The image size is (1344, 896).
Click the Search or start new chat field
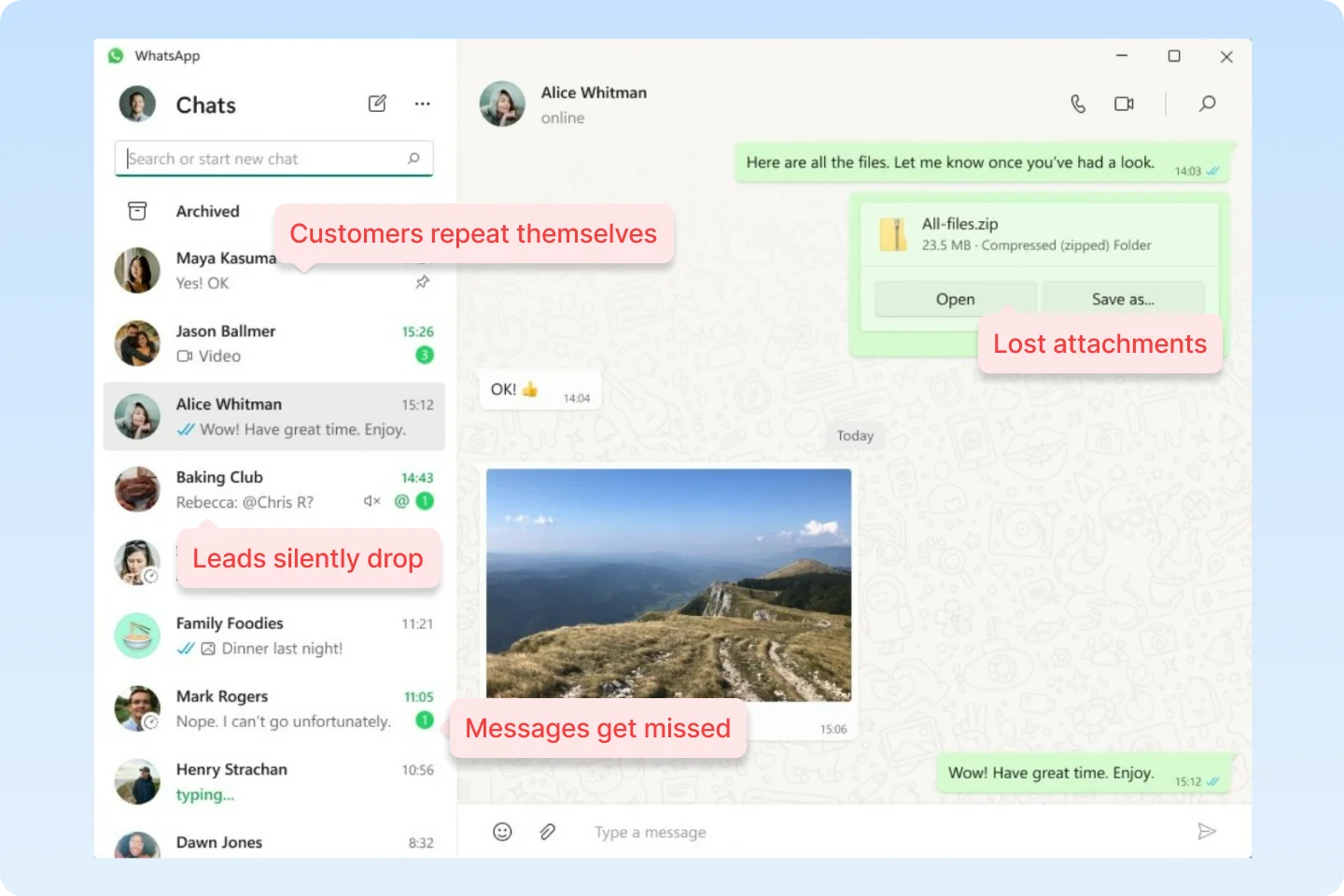coord(273,159)
